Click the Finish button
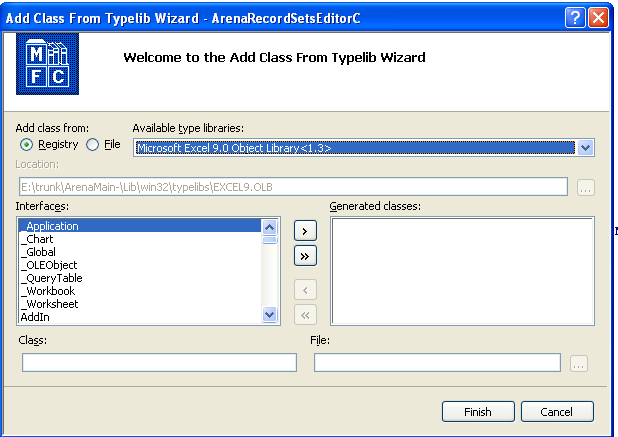This screenshot has height=437, width=618. (477, 412)
